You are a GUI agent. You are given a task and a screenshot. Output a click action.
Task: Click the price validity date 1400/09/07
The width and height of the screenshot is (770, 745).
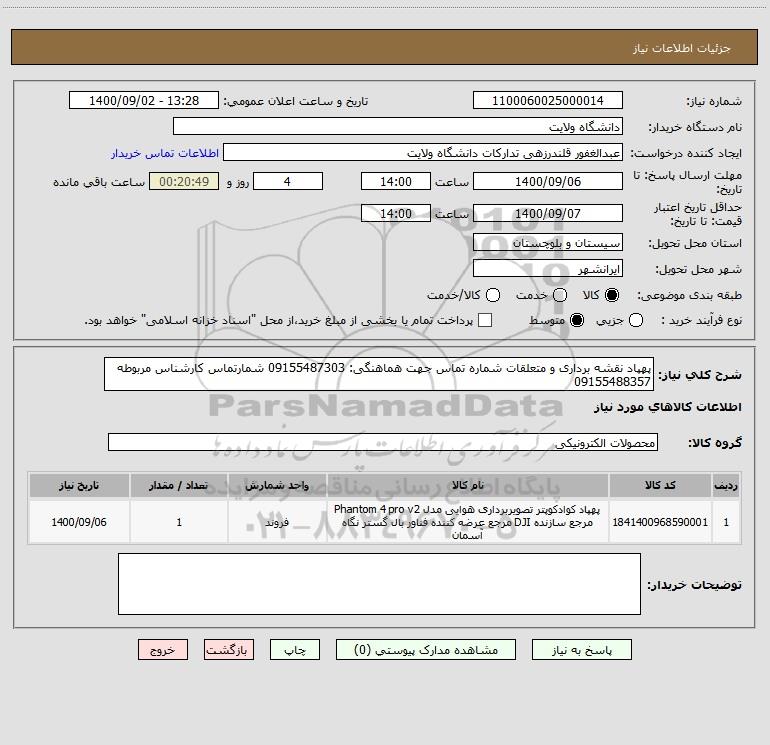548,213
